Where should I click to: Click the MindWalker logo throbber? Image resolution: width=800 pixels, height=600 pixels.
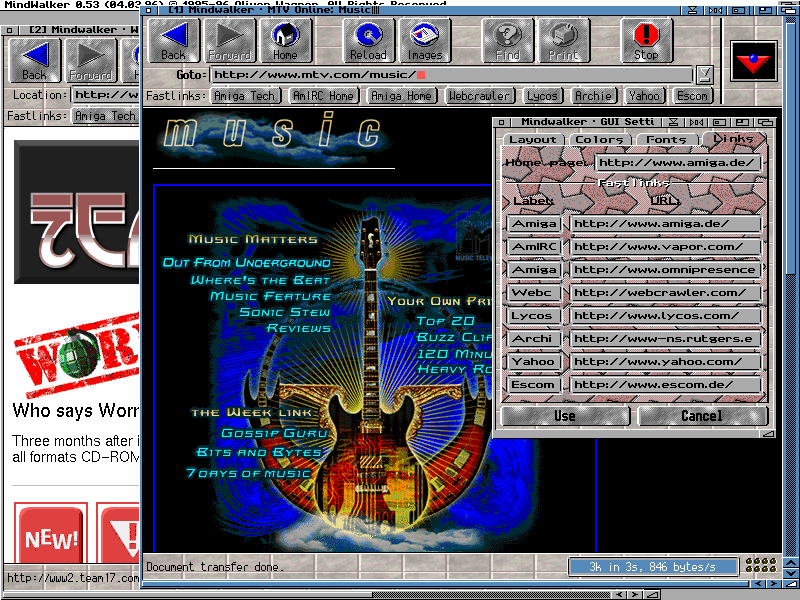tap(754, 61)
